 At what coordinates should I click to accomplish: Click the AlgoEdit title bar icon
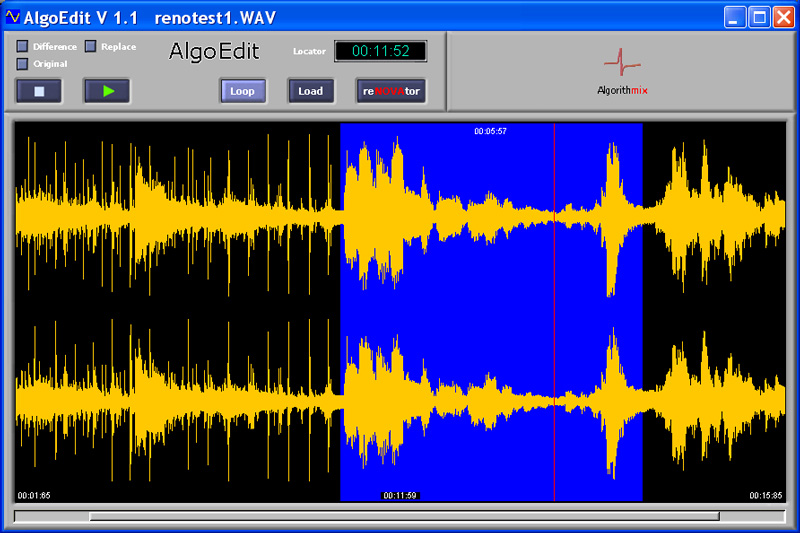coord(12,16)
